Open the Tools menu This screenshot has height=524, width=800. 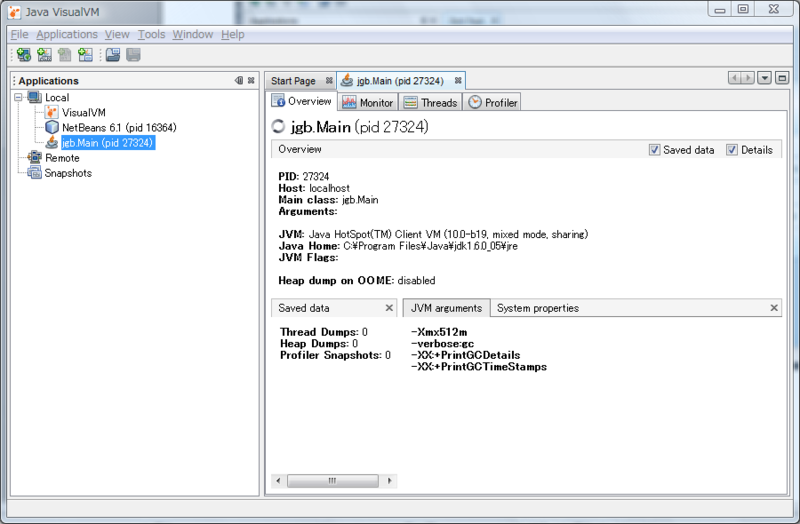pyautogui.click(x=152, y=34)
